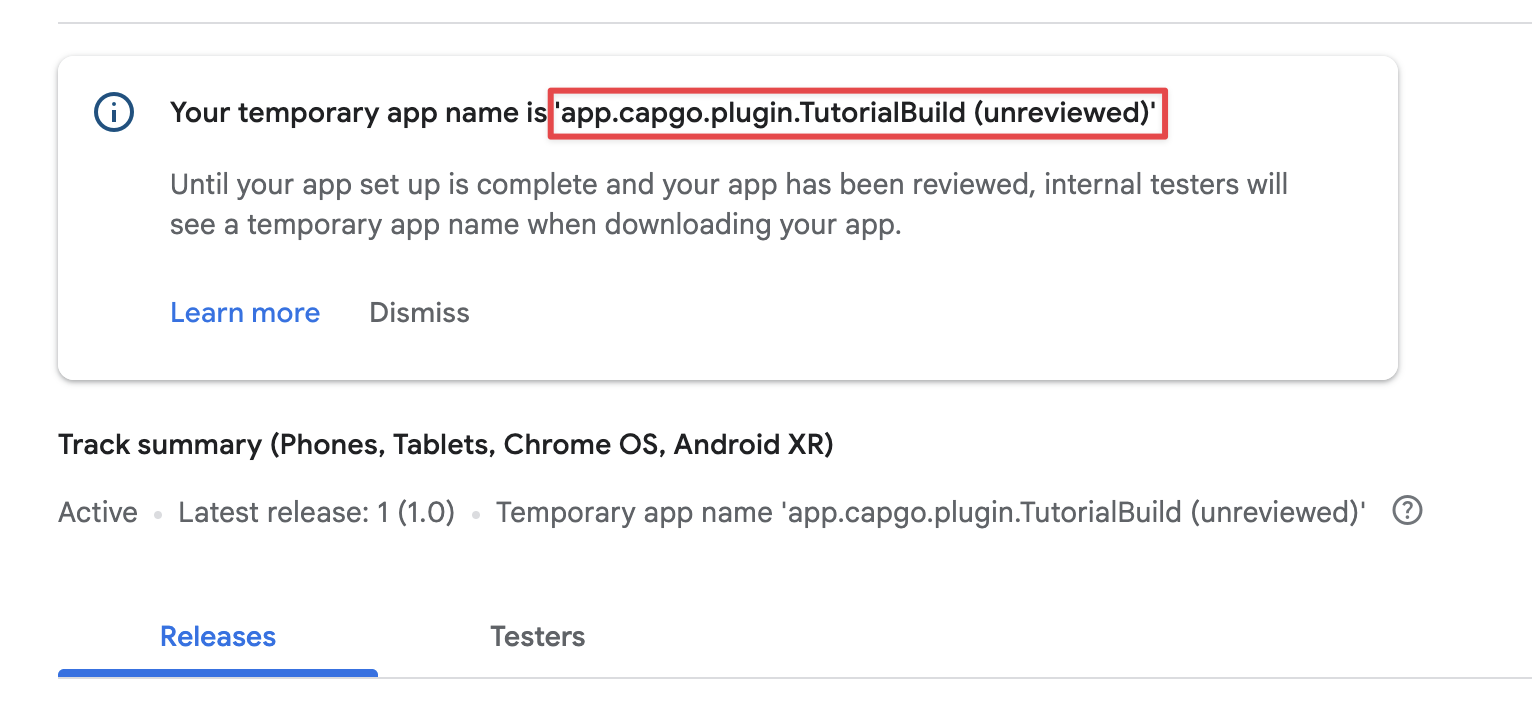Click the highlighted 'app.capgo.plugin.TutorialBuild (unreviewed)' name
Screen dimensions: 1532x712
[x=856, y=112]
